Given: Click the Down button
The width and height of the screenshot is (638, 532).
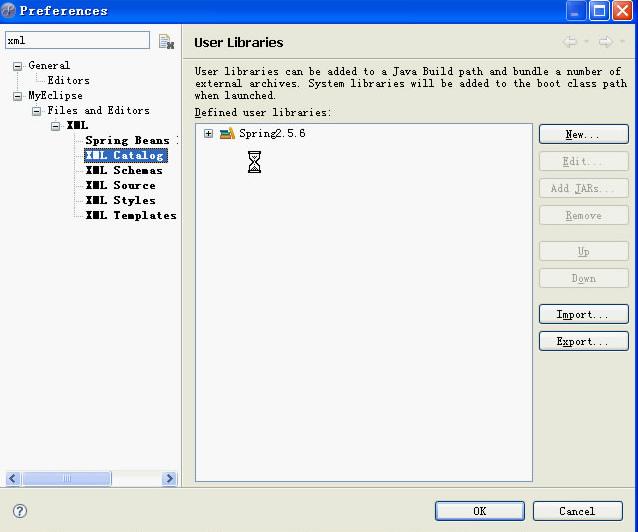Looking at the screenshot, I should coord(583,278).
